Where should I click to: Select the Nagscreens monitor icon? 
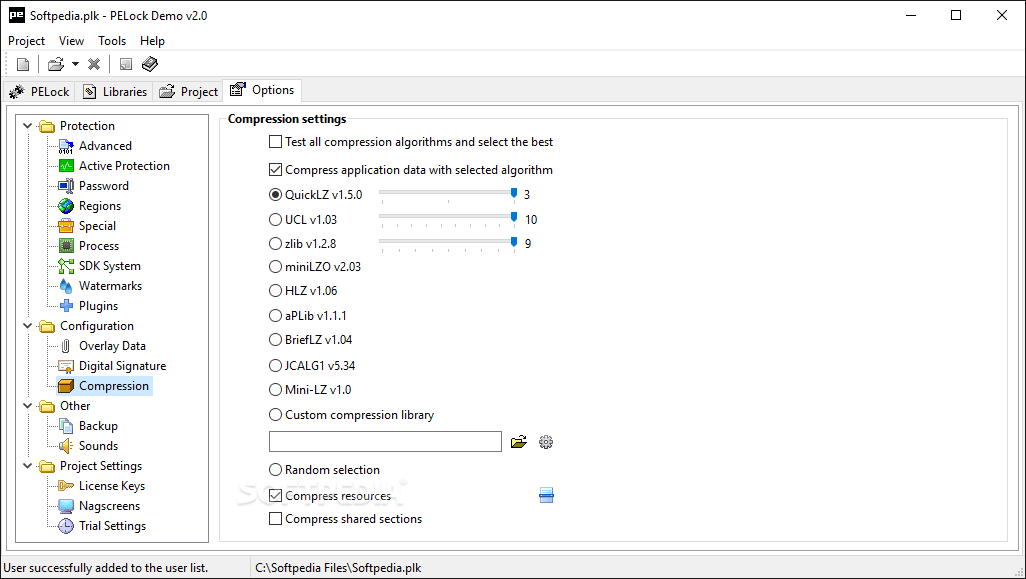[66, 506]
